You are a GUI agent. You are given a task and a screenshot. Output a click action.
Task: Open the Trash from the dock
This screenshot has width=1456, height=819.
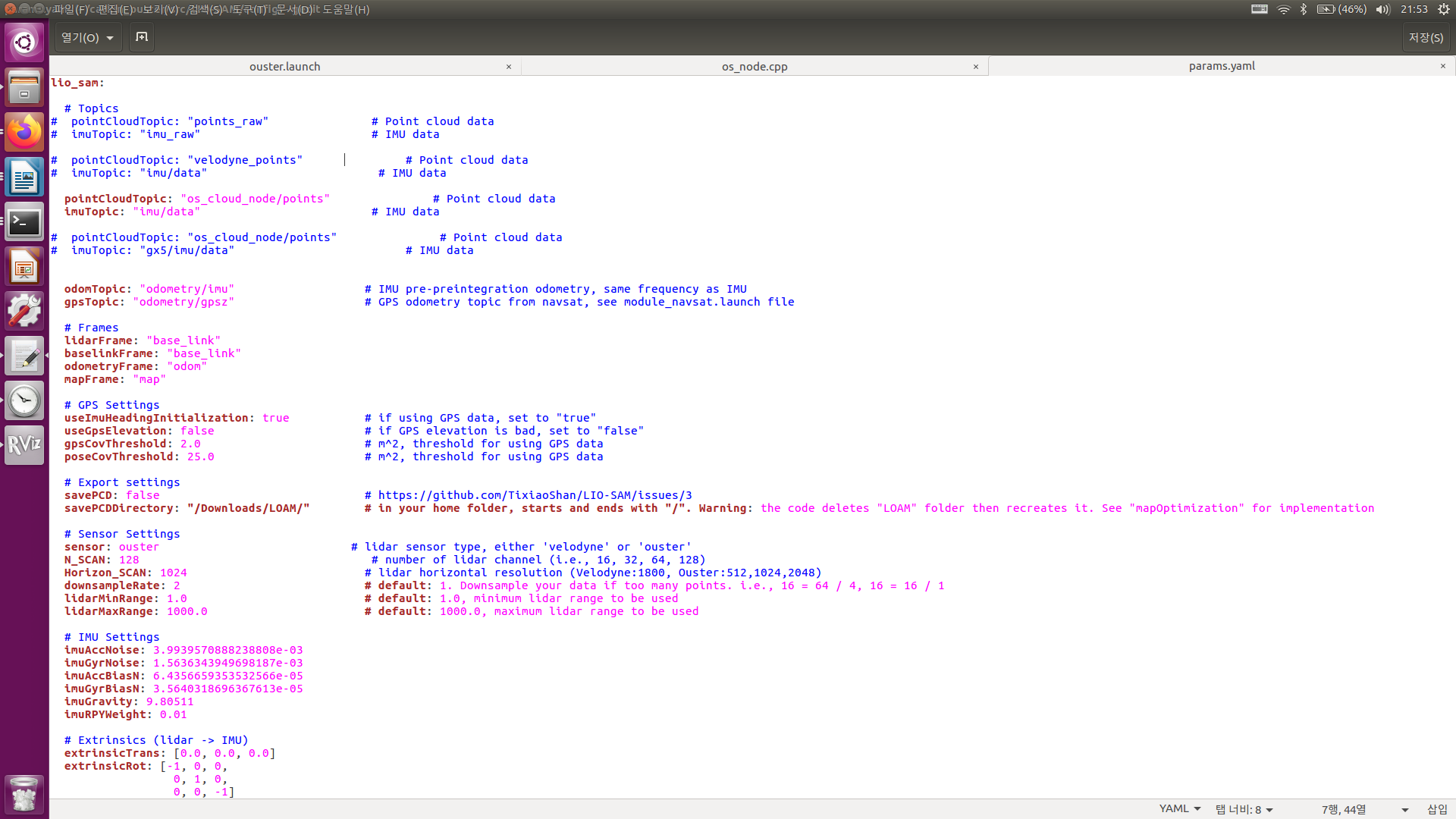pos(24,795)
